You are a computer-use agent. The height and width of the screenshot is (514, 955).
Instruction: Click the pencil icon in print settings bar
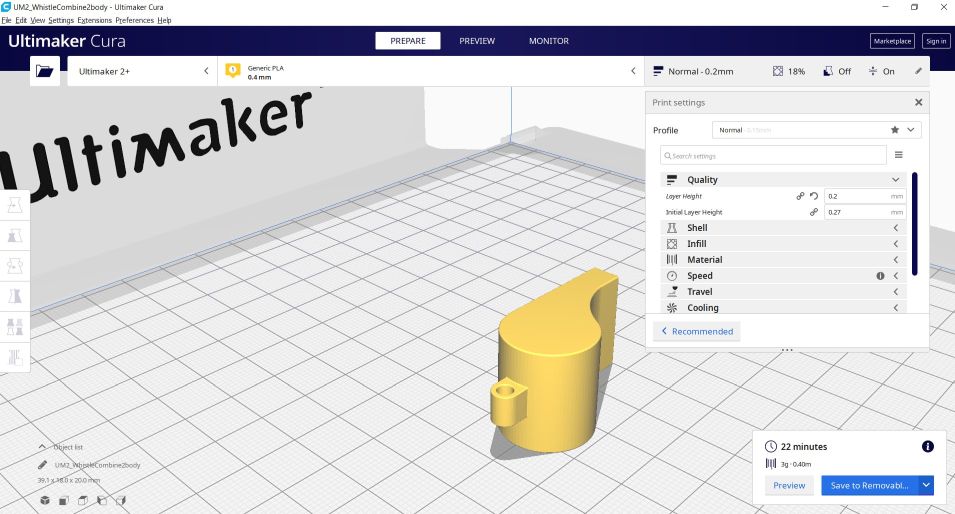[918, 71]
